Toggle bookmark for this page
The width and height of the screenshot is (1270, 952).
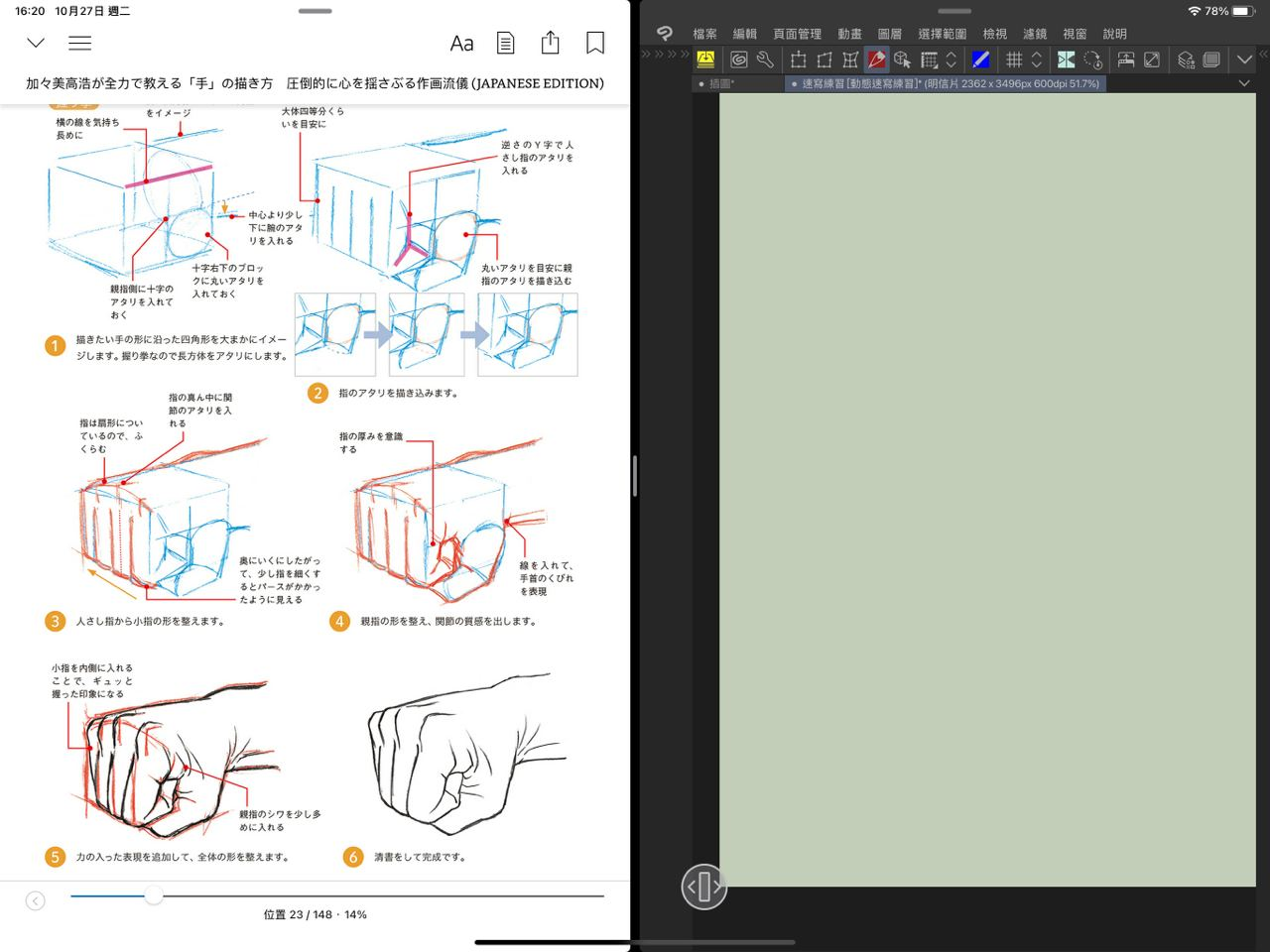(x=595, y=43)
